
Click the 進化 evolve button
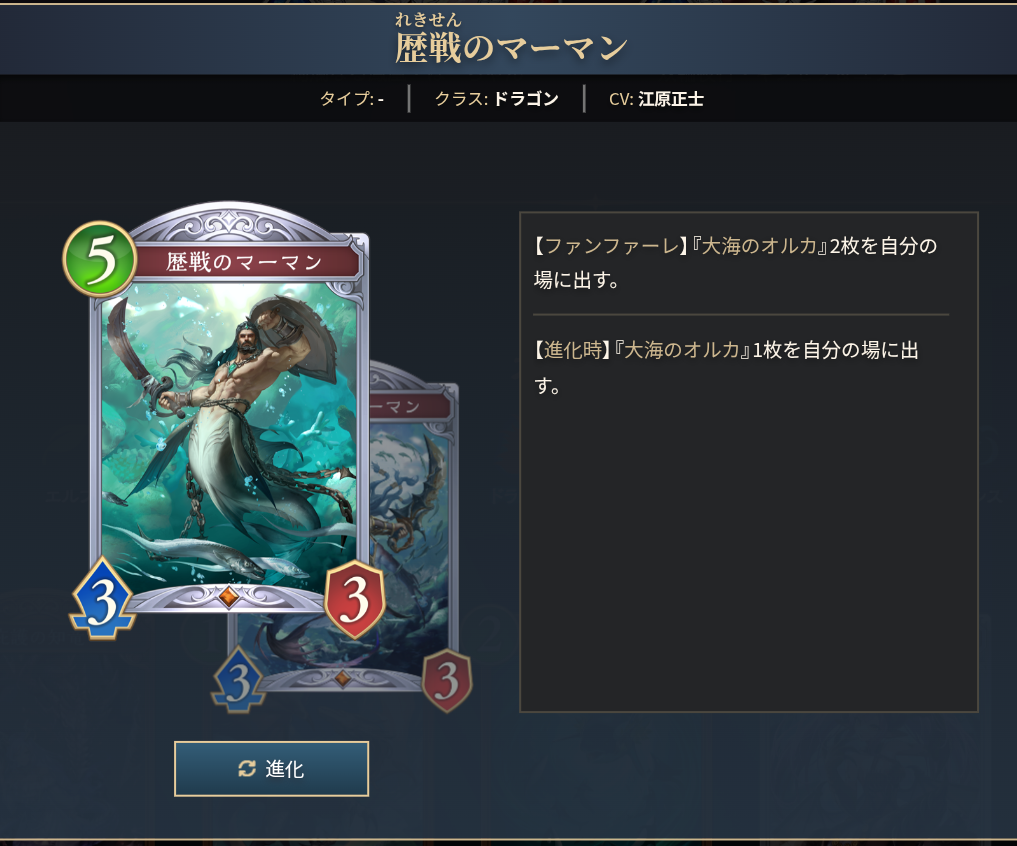271,769
